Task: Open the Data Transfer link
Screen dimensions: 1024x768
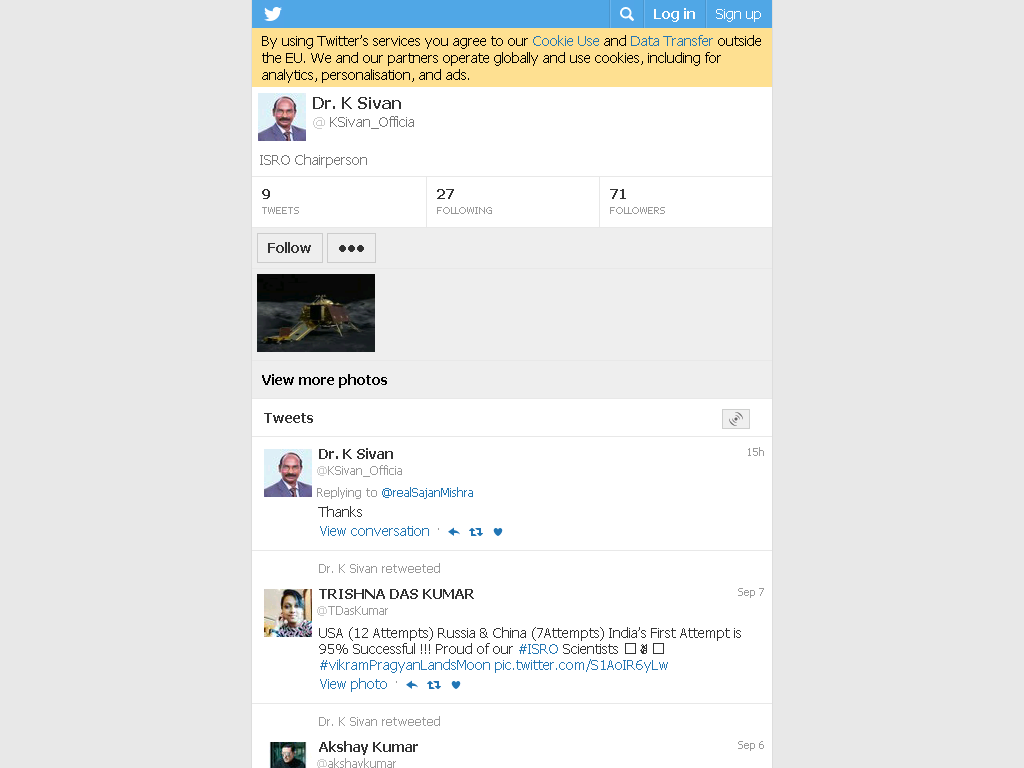Action: pos(671,41)
